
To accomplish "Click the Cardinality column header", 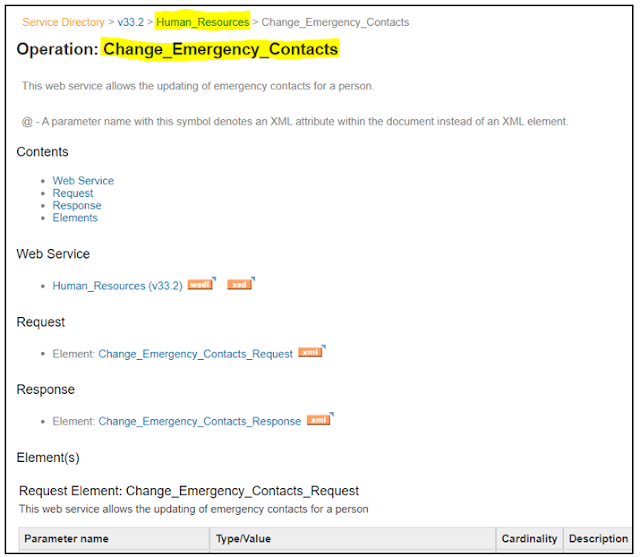I will (x=529, y=539).
